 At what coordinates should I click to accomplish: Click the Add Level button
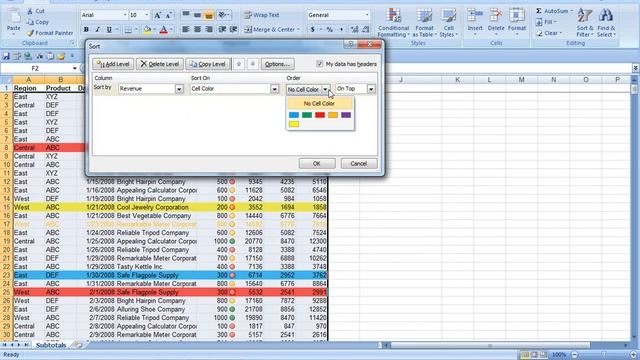click(x=113, y=64)
